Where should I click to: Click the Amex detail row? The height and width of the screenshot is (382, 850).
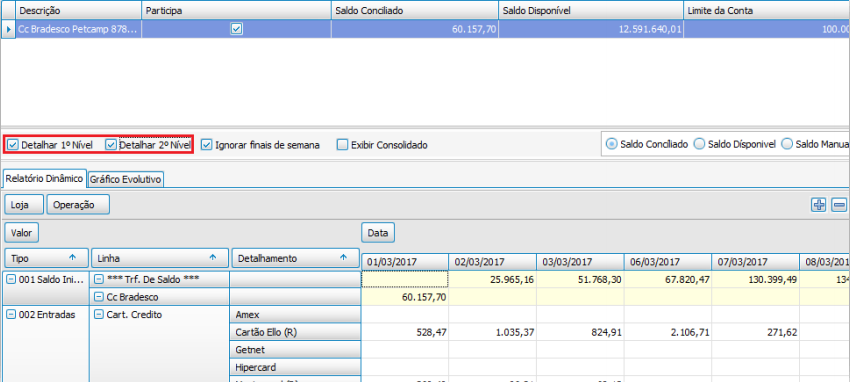[296, 315]
